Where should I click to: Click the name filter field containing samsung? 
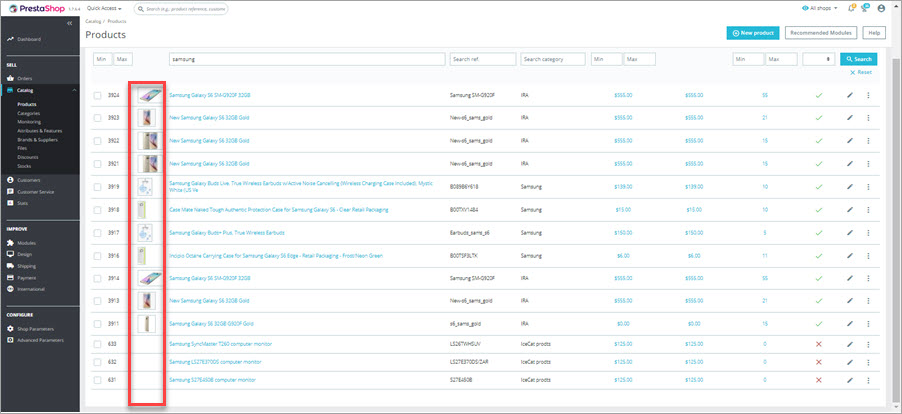click(x=307, y=59)
